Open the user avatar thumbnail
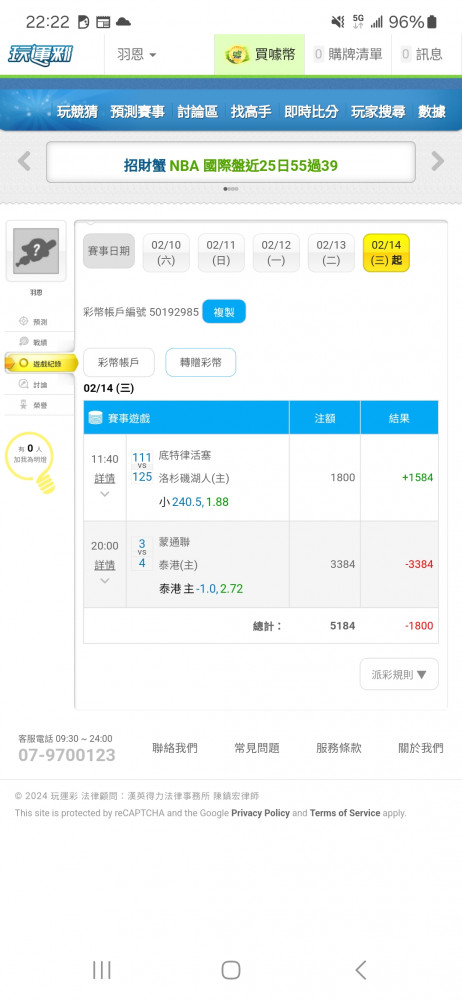 (36, 252)
